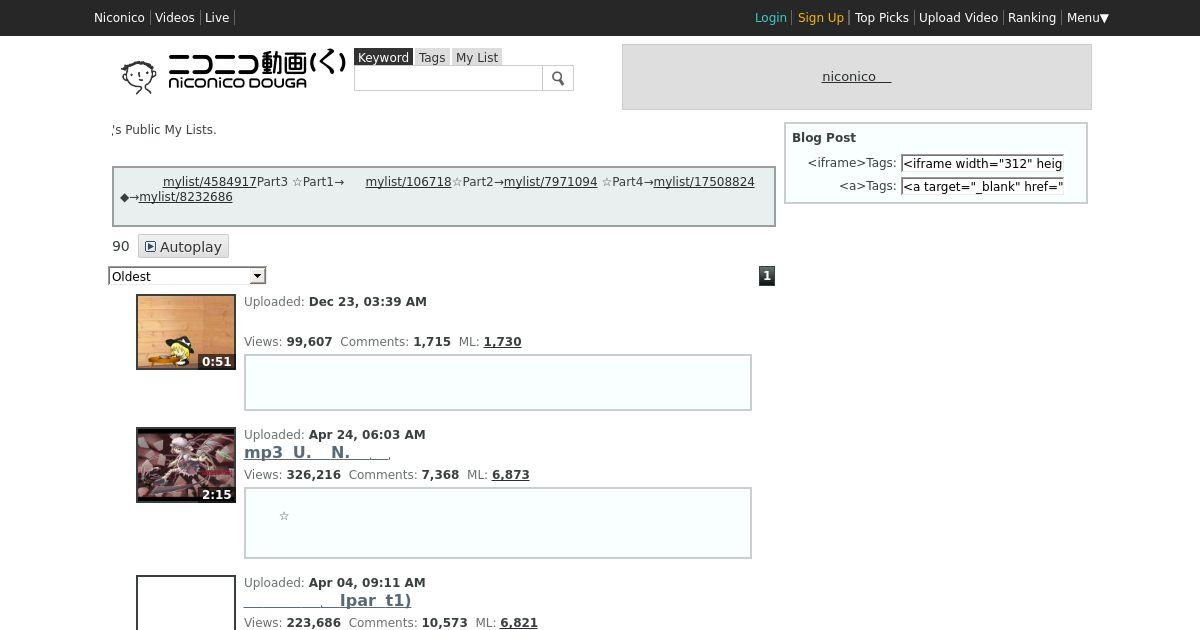Click the item count 90
Screen dimensions: 1200x630
(x=121, y=246)
